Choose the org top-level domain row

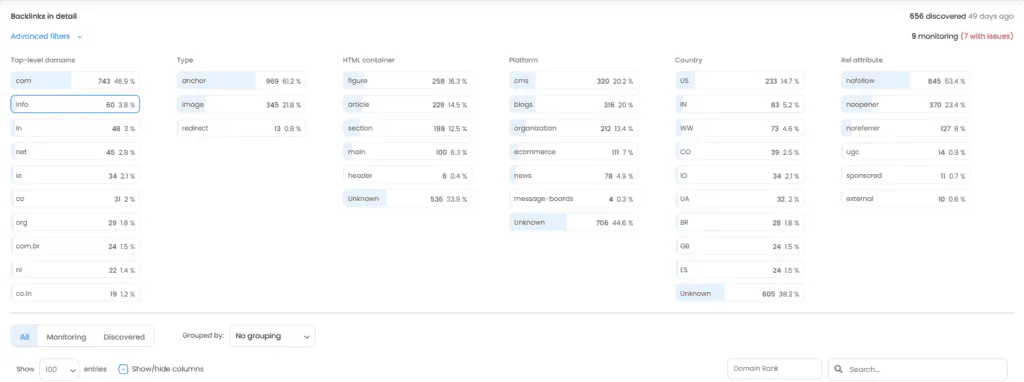[75, 223]
